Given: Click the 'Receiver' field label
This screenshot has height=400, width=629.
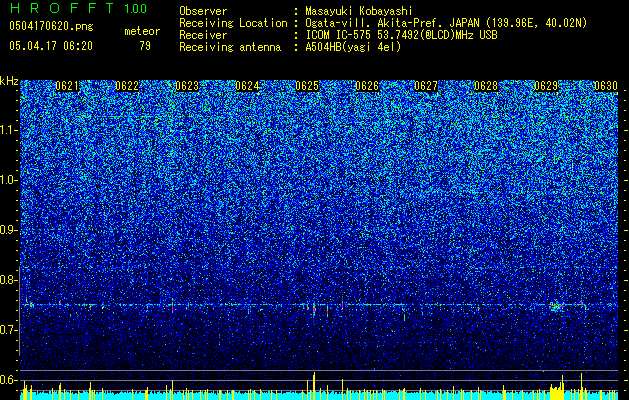Looking at the screenshot, I should 203,35.
